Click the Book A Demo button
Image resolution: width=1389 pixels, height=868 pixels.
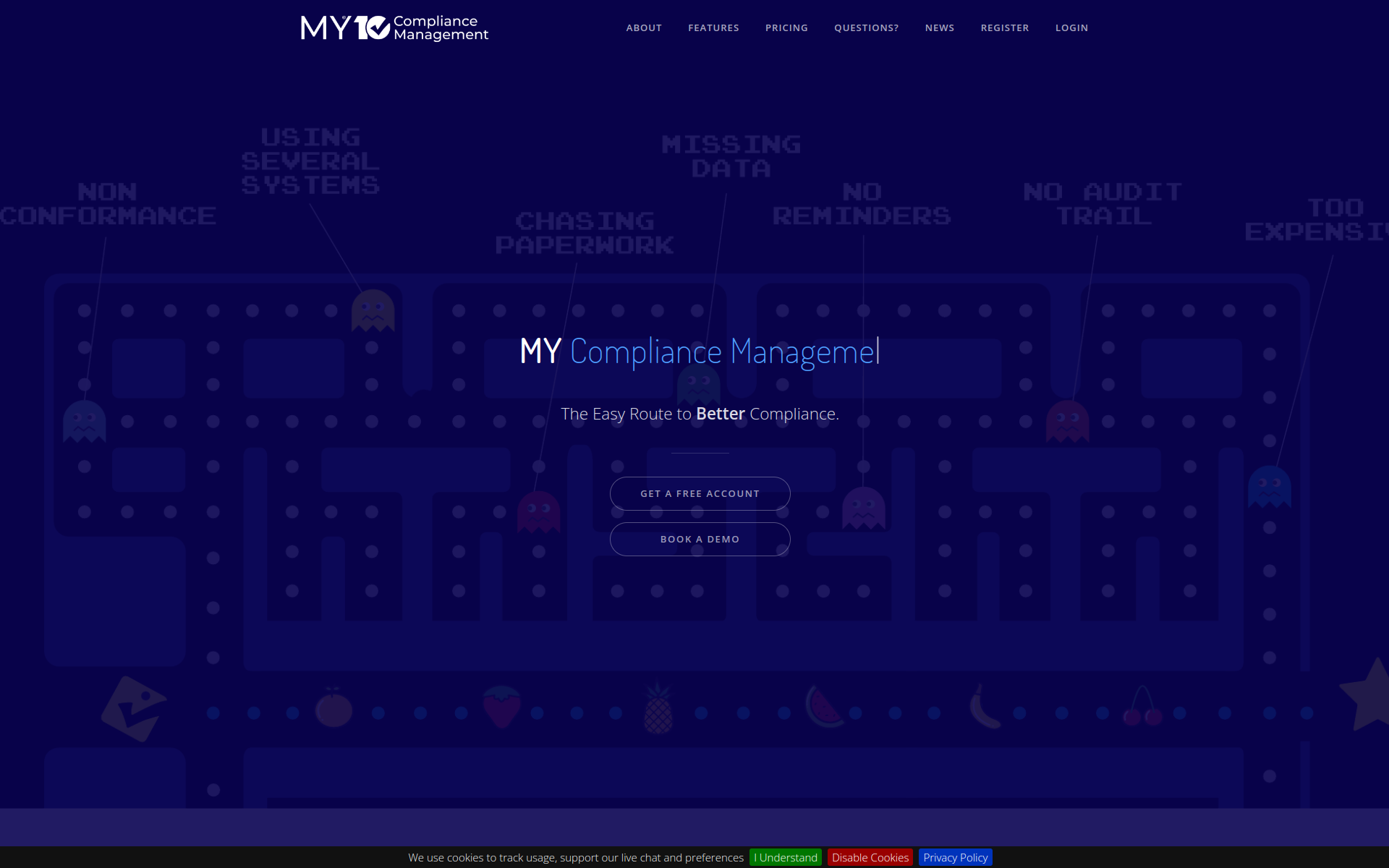click(x=700, y=539)
